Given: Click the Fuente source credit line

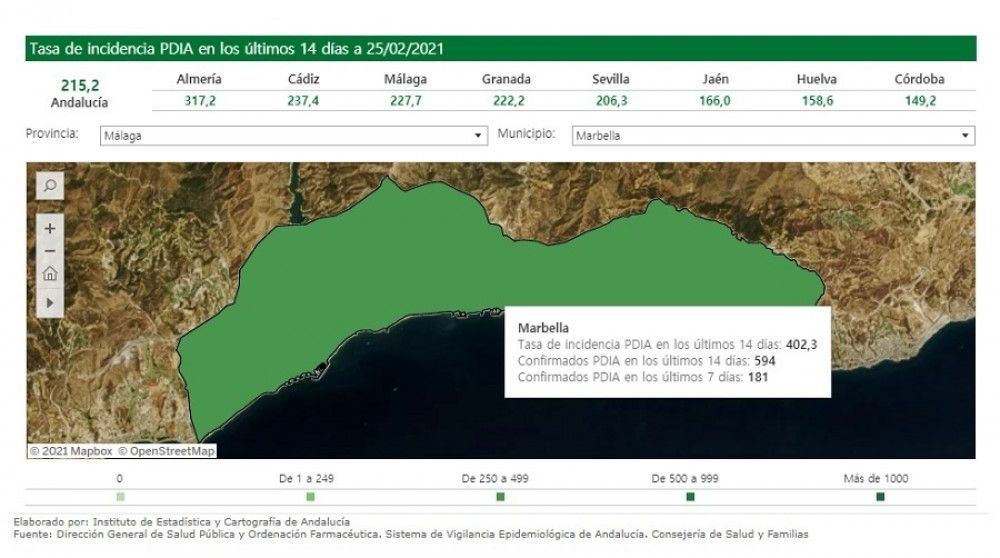Looking at the screenshot, I should [411, 534].
